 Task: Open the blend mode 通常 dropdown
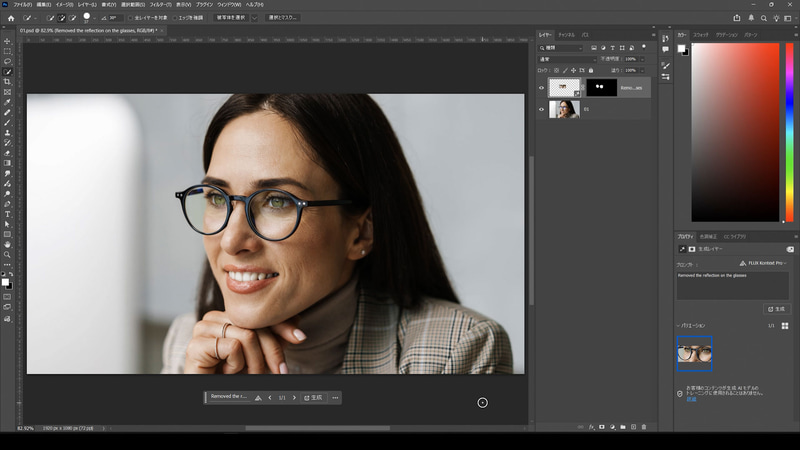point(566,59)
